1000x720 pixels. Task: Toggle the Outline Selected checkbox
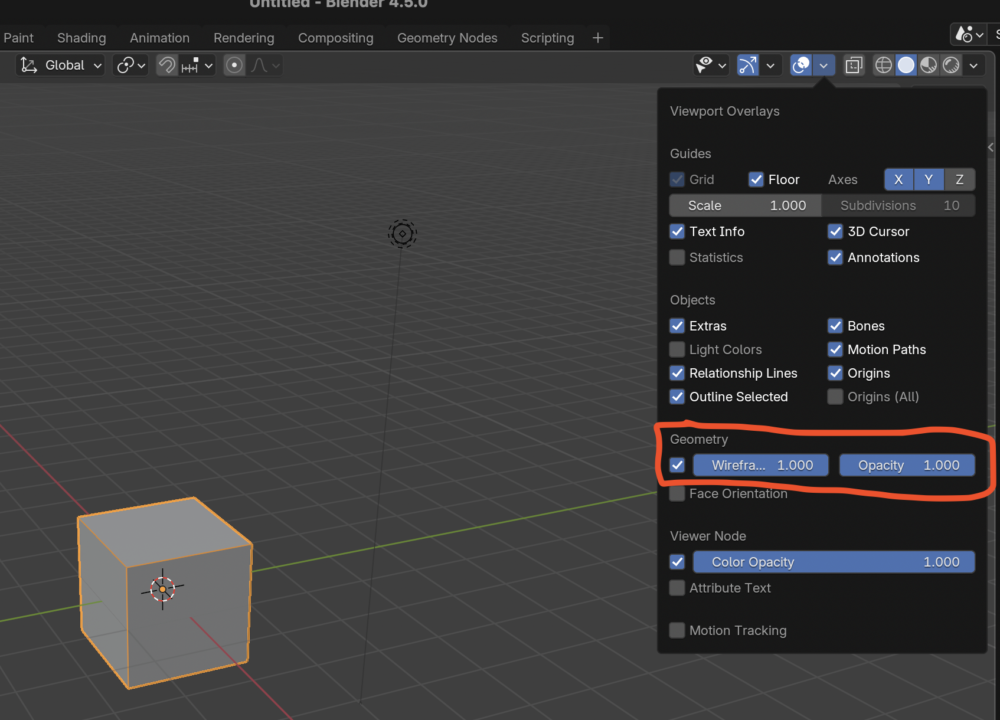[x=677, y=397]
